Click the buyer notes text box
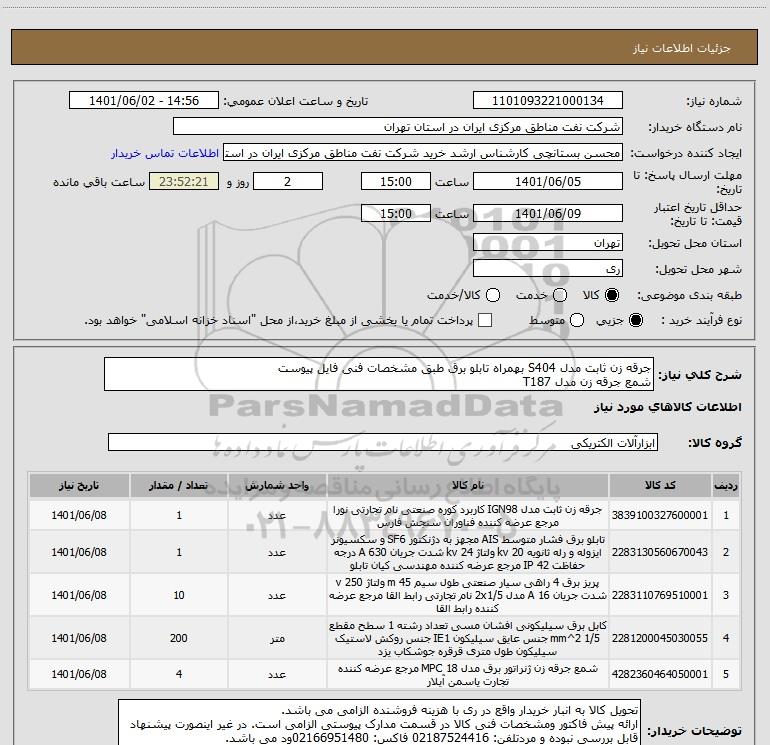The height and width of the screenshot is (745, 770). point(380,722)
